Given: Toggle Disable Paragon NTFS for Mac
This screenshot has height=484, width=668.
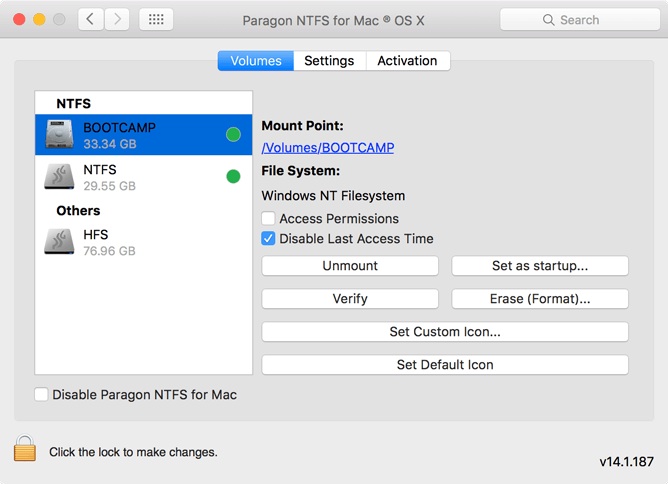Looking at the screenshot, I should click(x=41, y=394).
